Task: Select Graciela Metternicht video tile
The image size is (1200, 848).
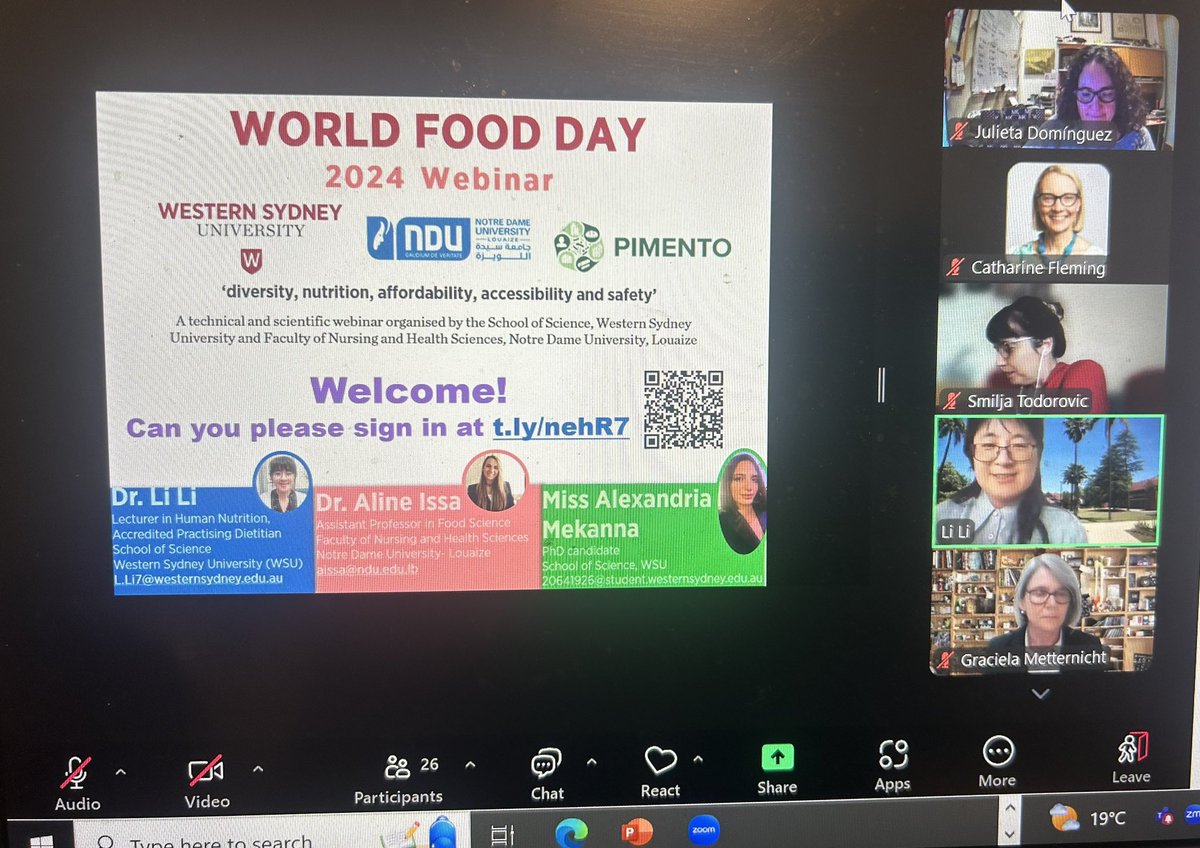Action: click(x=1044, y=611)
